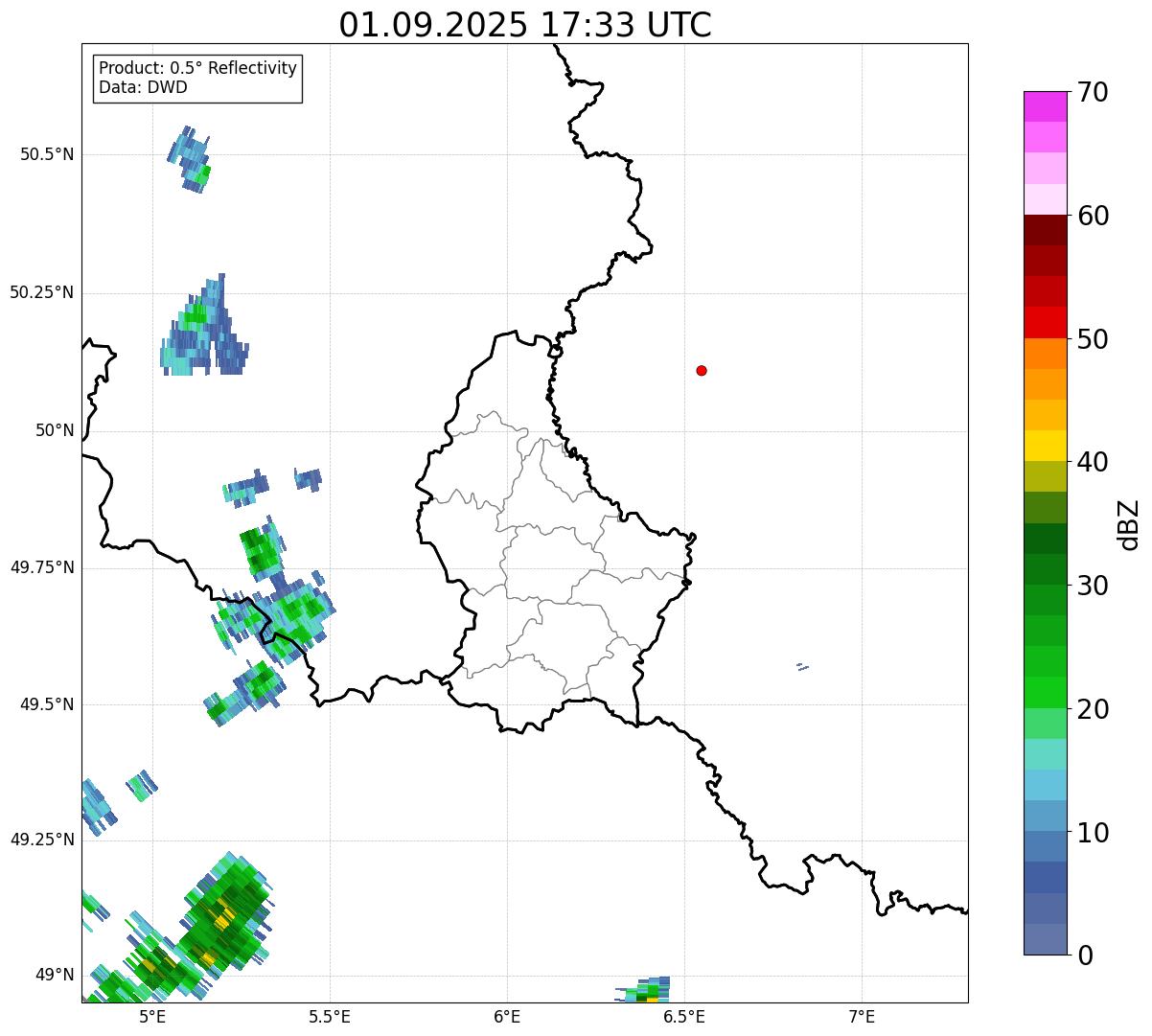Image resolution: width=1152 pixels, height=1036 pixels.
Task: Click the 49.25°N latitude label
Action: 42,840
